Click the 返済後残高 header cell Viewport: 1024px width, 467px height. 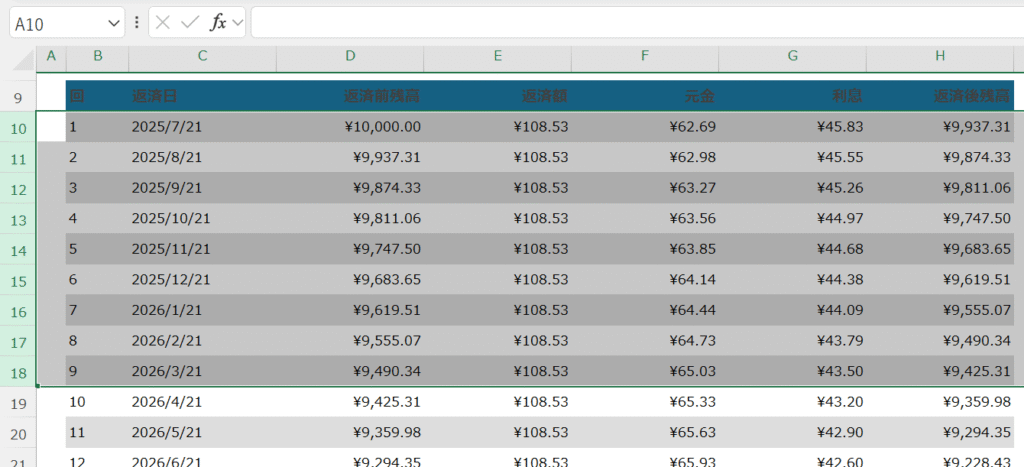(x=940, y=96)
